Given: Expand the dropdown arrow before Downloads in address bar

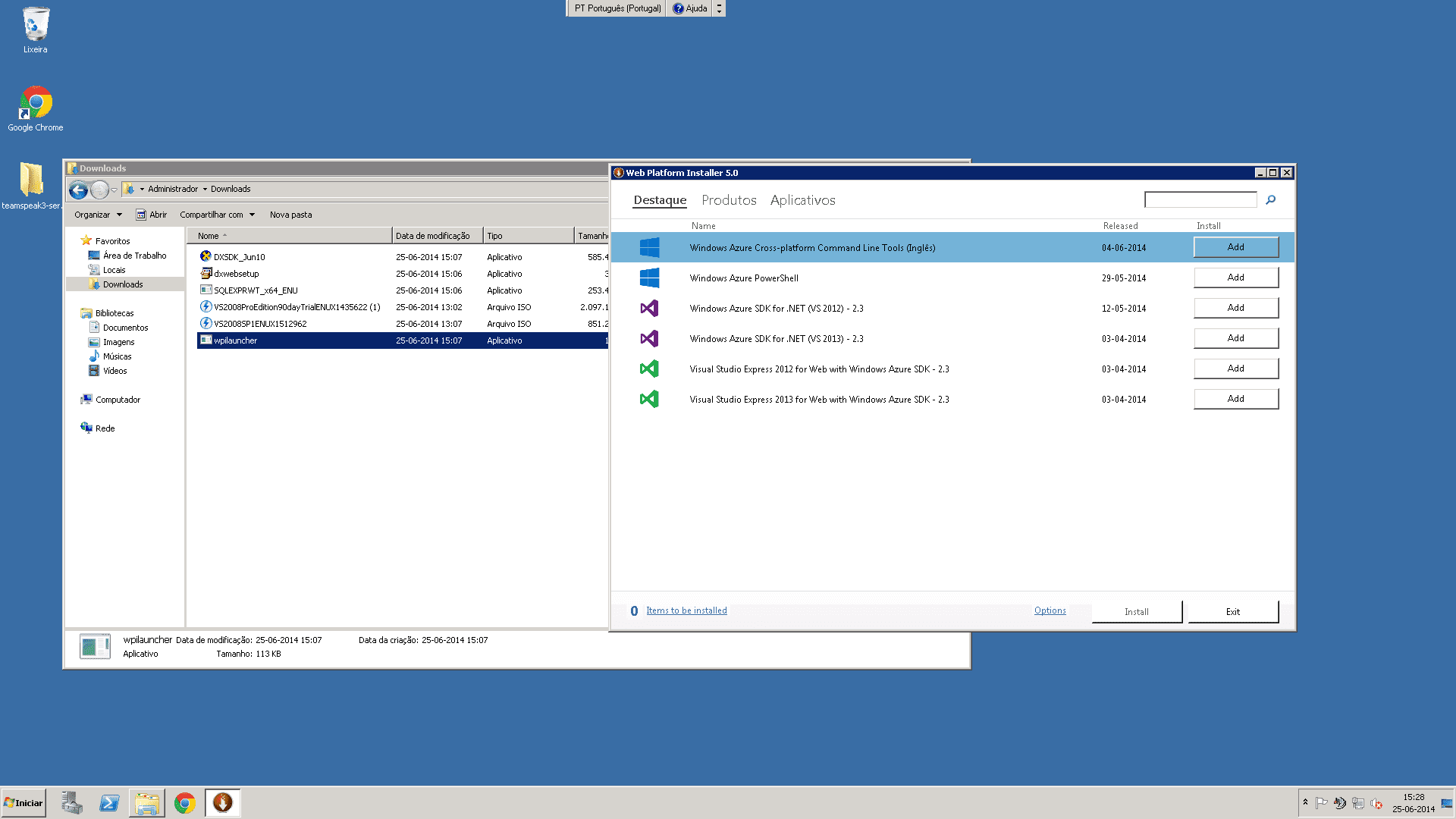Looking at the screenshot, I should (205, 190).
